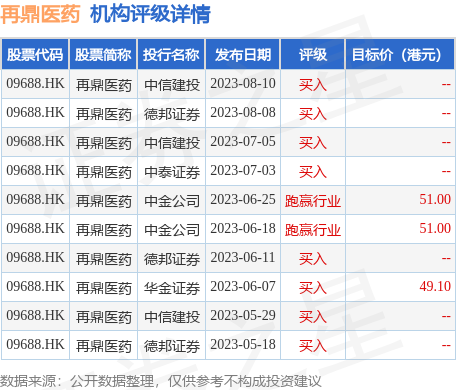Click date cell 2023-08-08

click(243, 112)
